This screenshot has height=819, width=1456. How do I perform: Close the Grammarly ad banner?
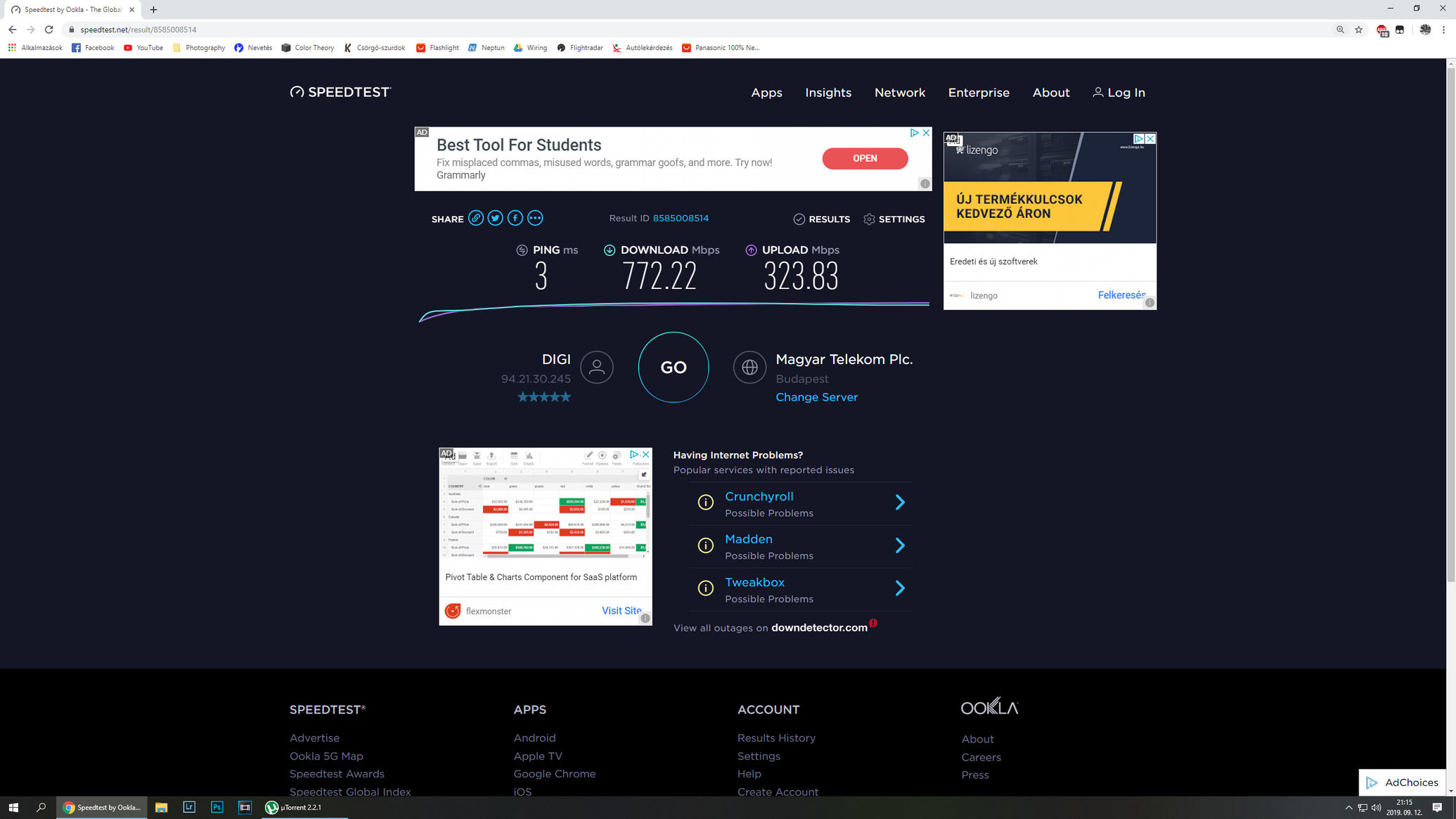coord(926,133)
